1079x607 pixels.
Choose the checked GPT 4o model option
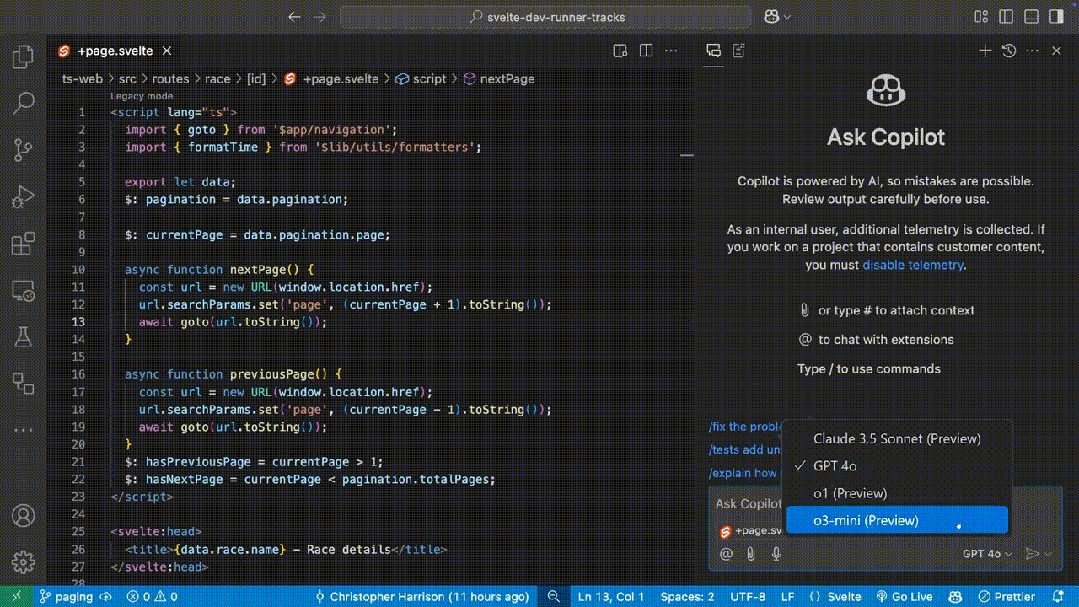(835, 465)
